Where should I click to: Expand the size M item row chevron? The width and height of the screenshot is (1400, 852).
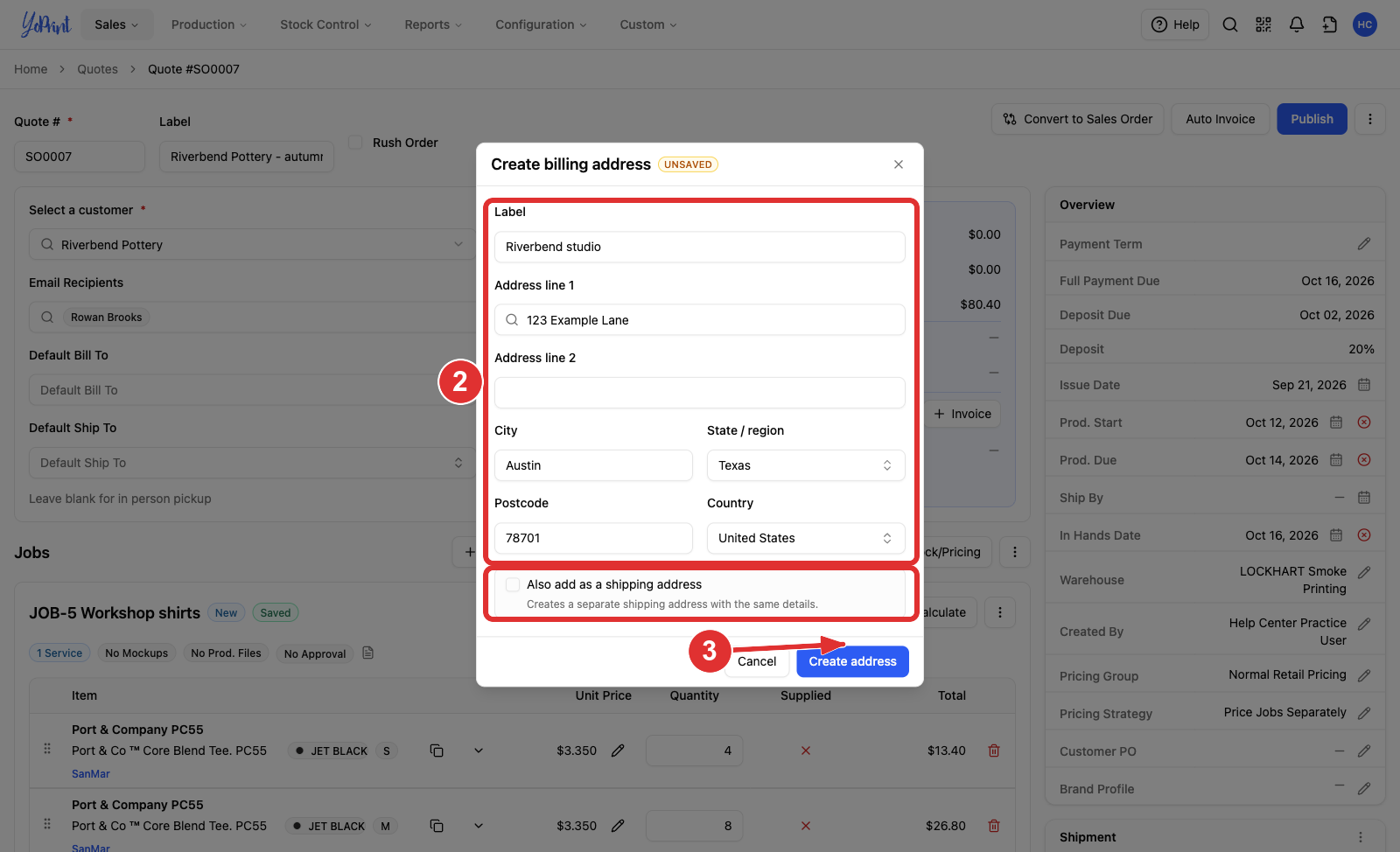479,826
